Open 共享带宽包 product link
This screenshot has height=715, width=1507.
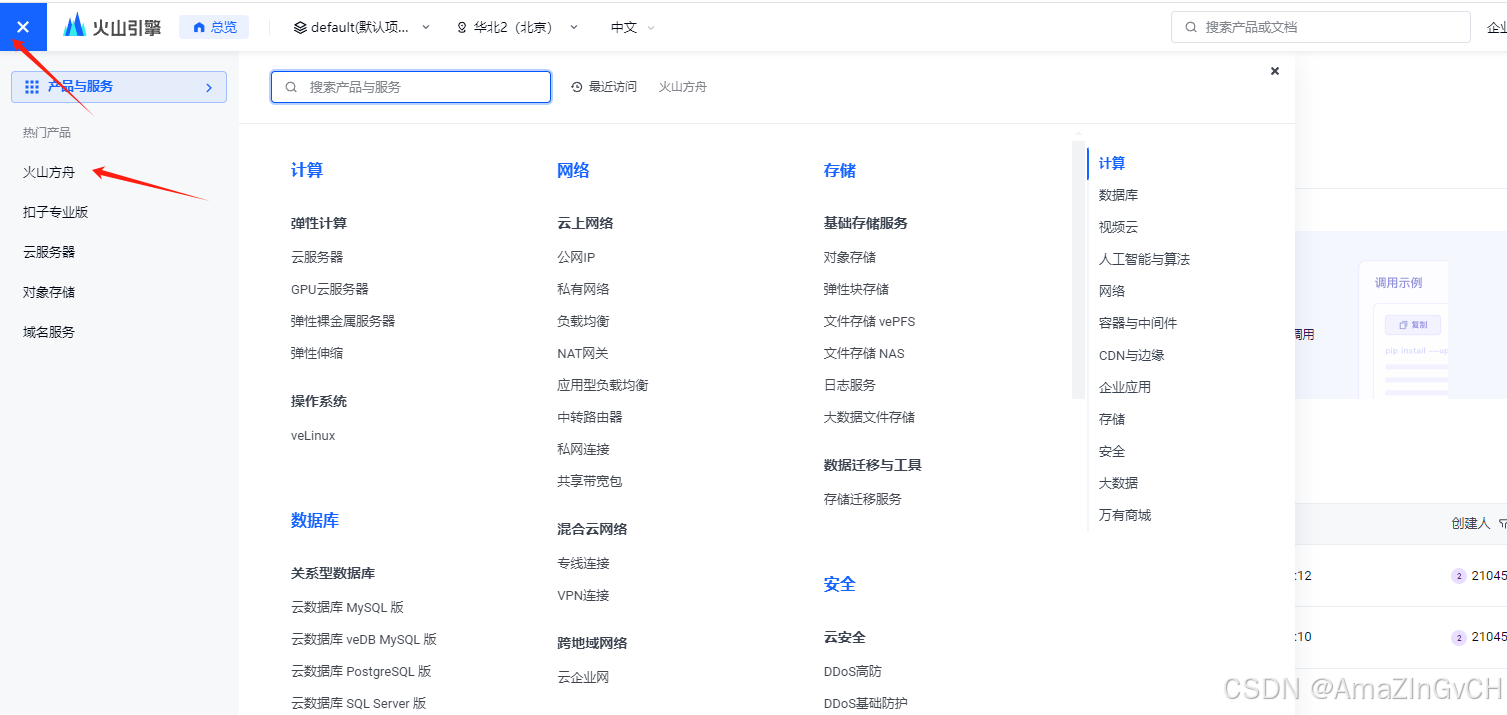coord(590,481)
